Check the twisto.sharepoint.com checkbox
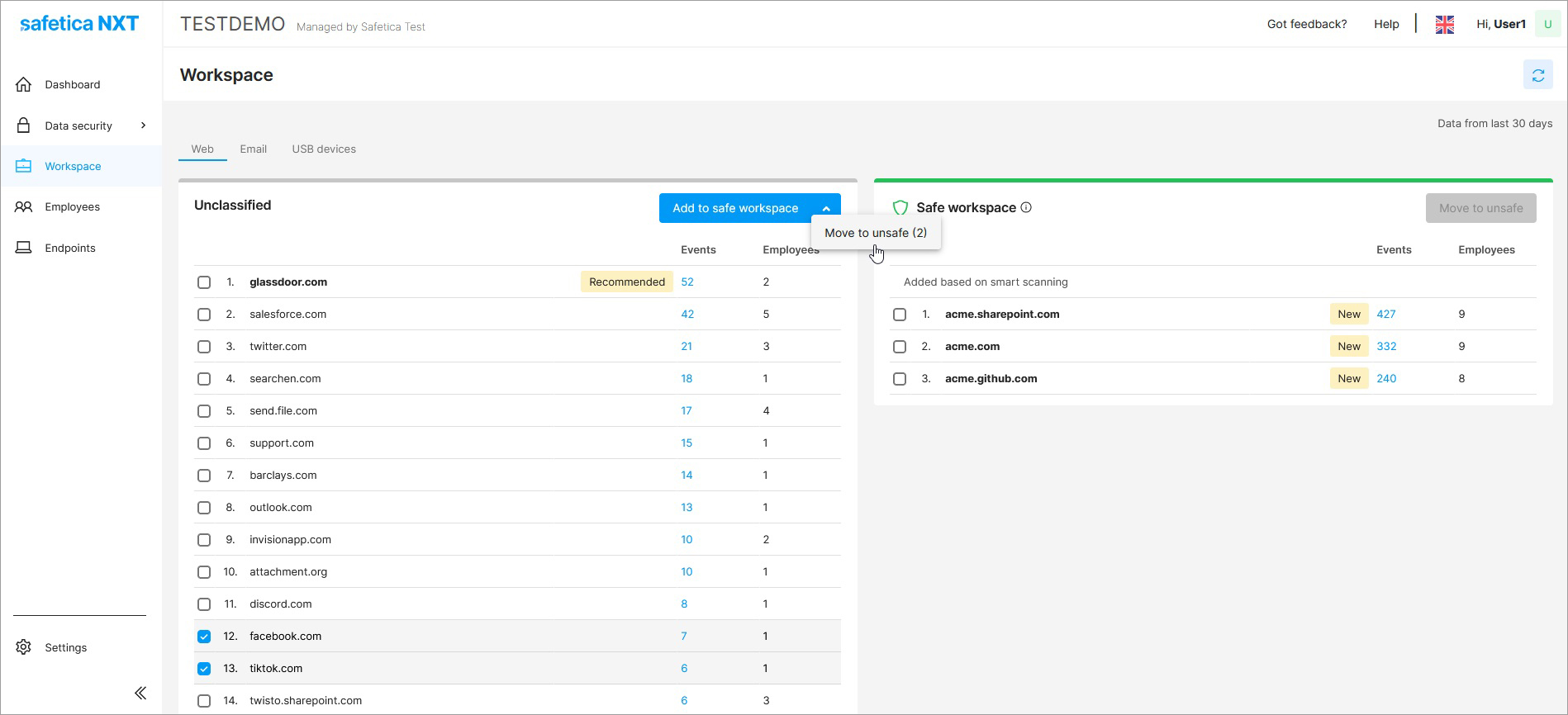Screen dimensions: 1568x715 (204, 701)
